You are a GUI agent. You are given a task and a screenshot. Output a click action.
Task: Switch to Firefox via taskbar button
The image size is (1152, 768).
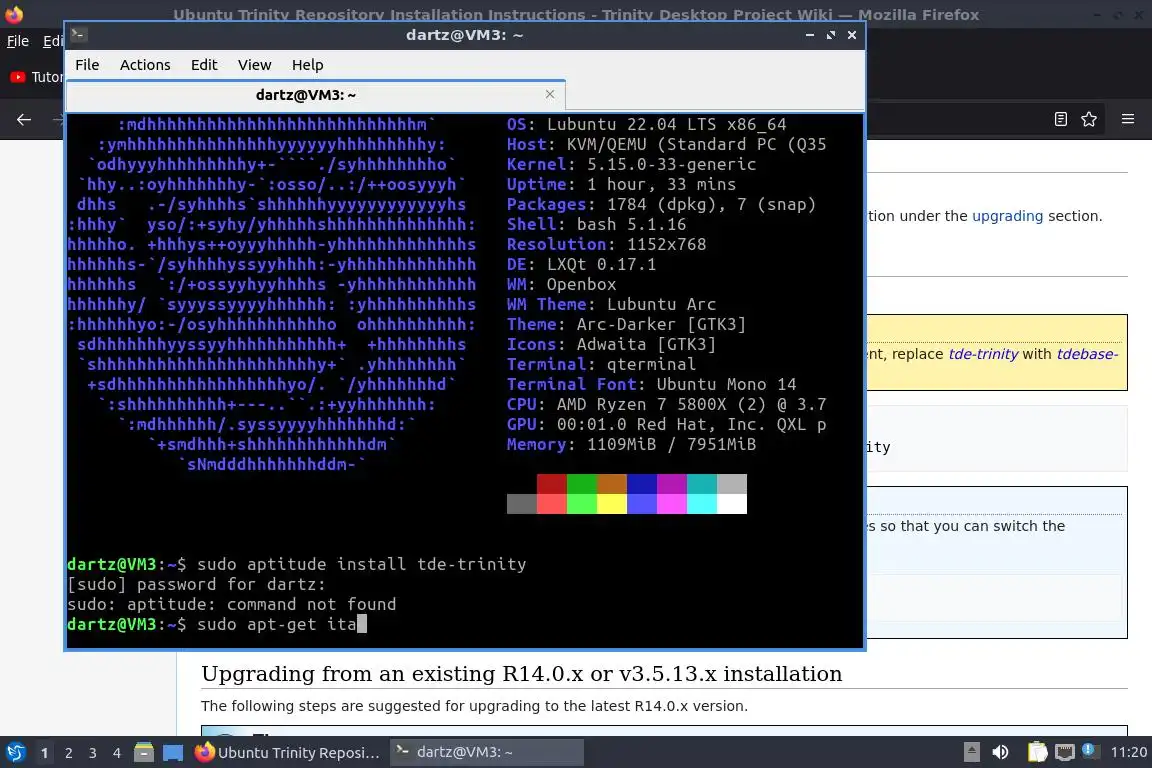click(x=288, y=752)
